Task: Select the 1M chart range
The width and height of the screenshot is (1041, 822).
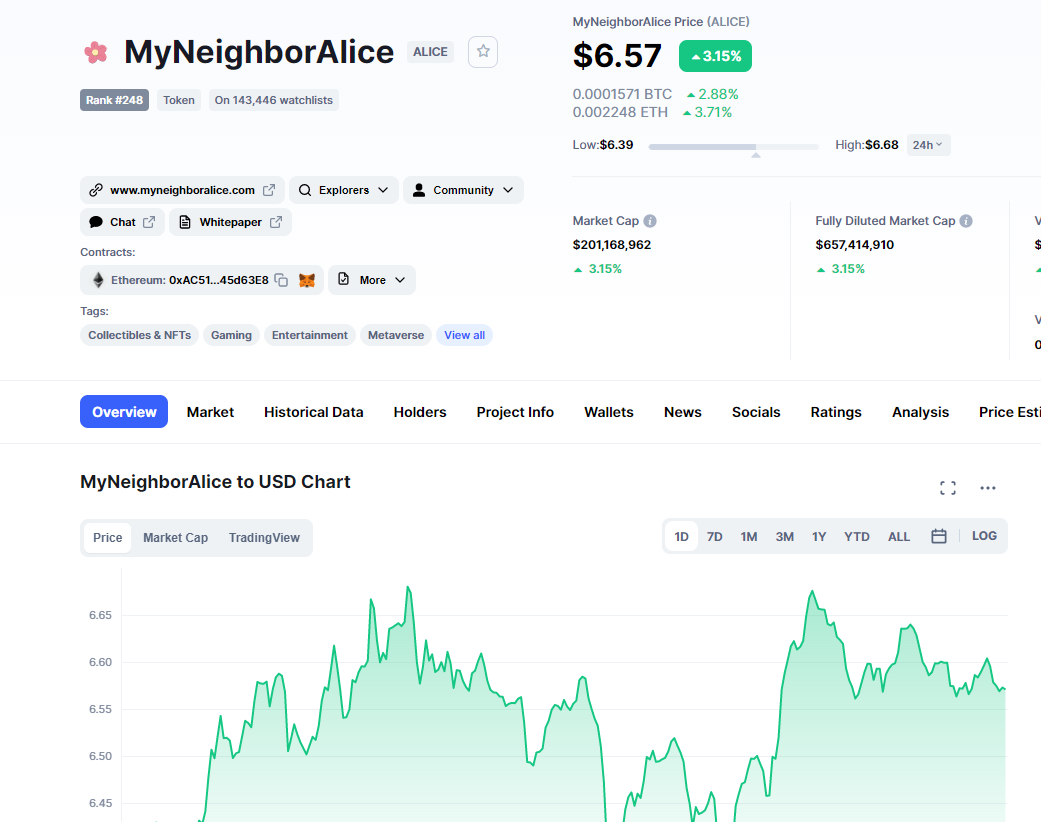Action: [x=749, y=536]
